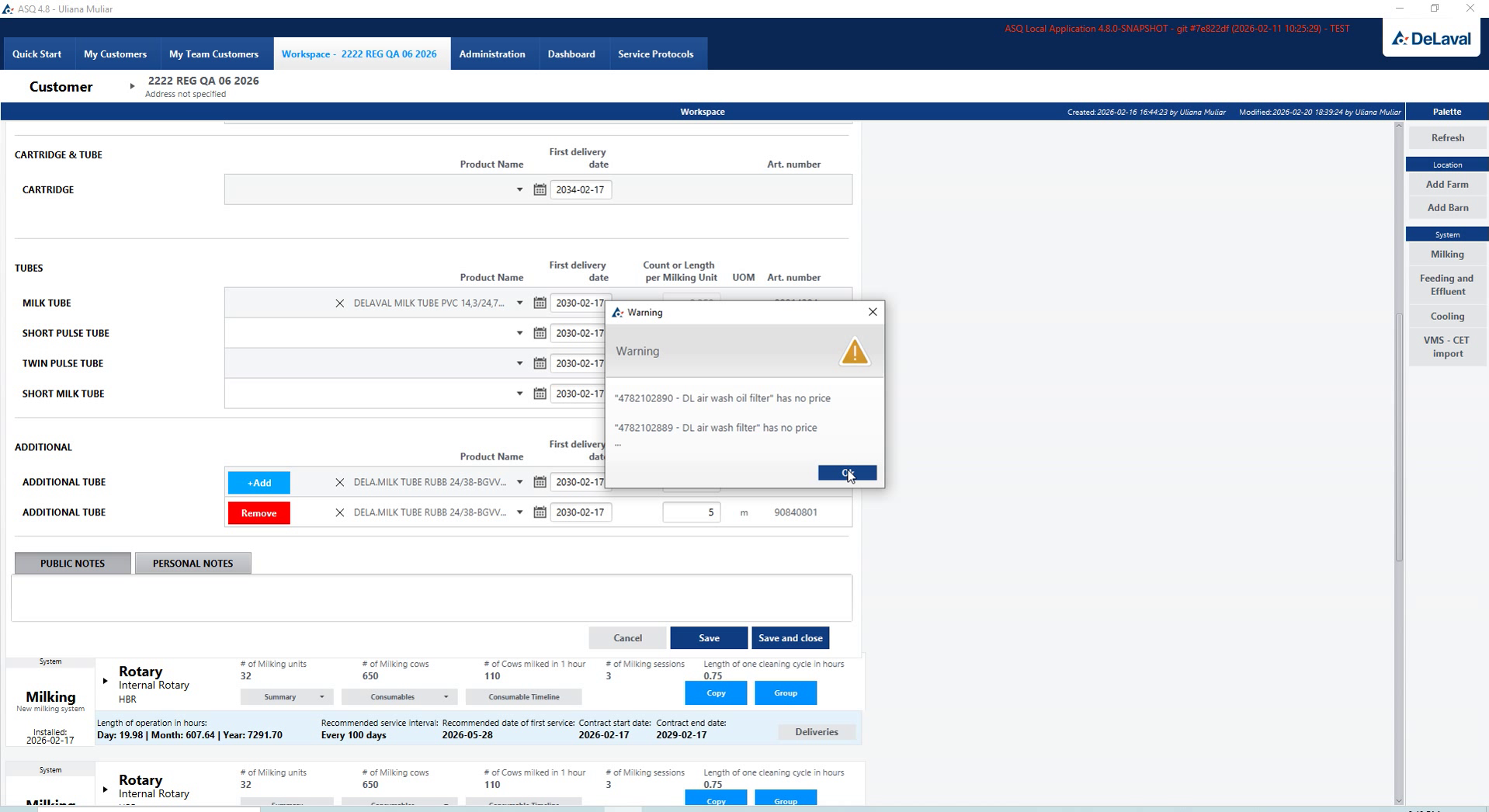The image size is (1489, 812).
Task: Open calendar for SHORT MILK TUBE row
Action: coord(540,394)
